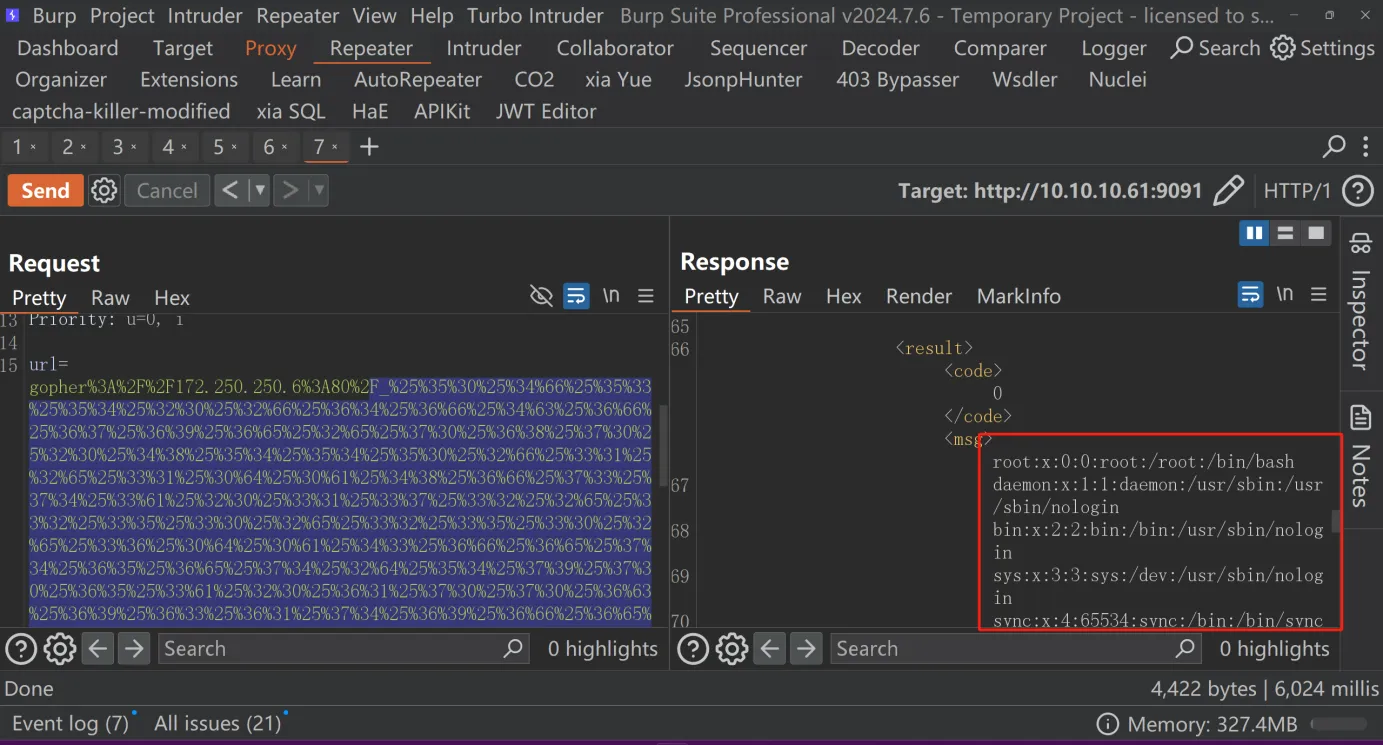Add new Repeater tab with plus
Screen dimensions: 1383x745
coord(369,147)
